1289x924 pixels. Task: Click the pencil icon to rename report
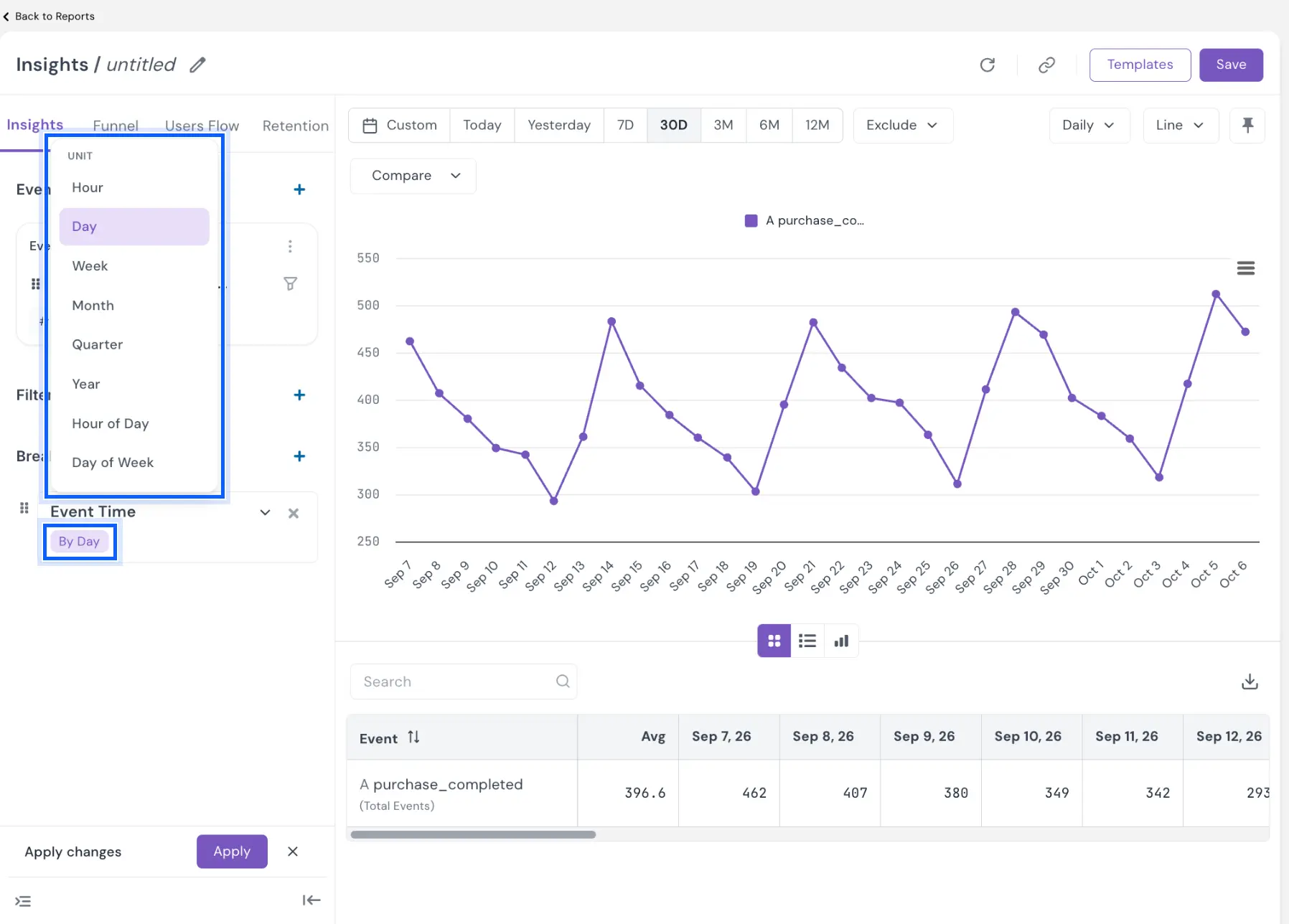(197, 65)
